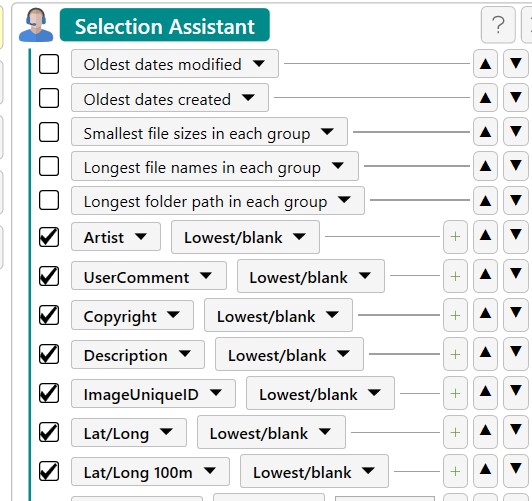
Task: Move Description rule up
Action: pyautogui.click(x=486, y=354)
